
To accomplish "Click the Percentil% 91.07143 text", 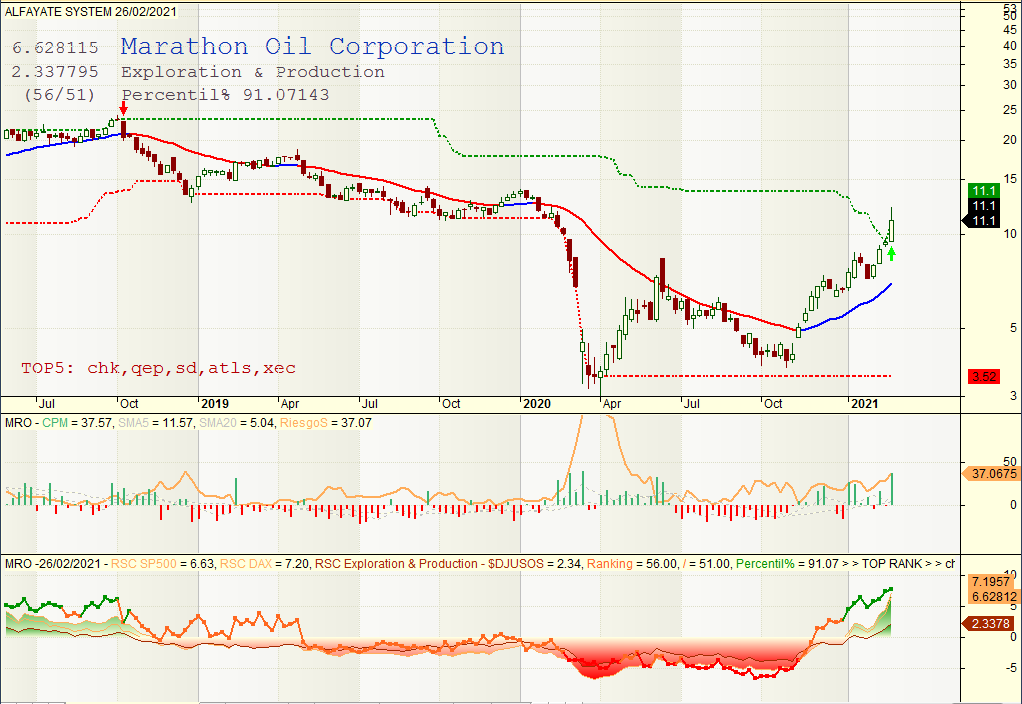I will click(x=226, y=95).
